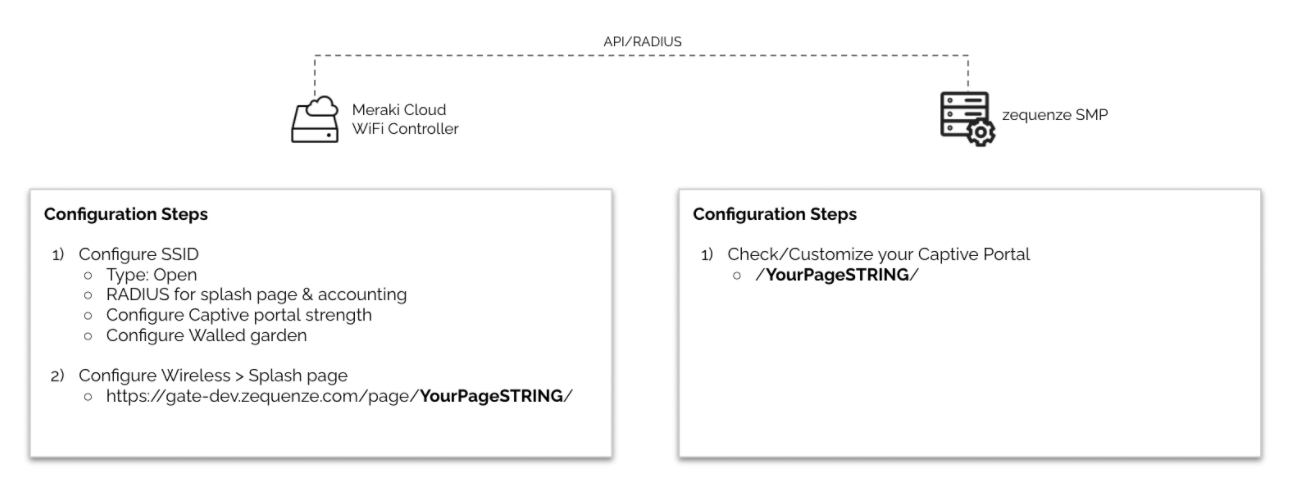Screen dimensions: 1304x498
Task: Click the dashed line under API/RADIUS
Action: 500,55
